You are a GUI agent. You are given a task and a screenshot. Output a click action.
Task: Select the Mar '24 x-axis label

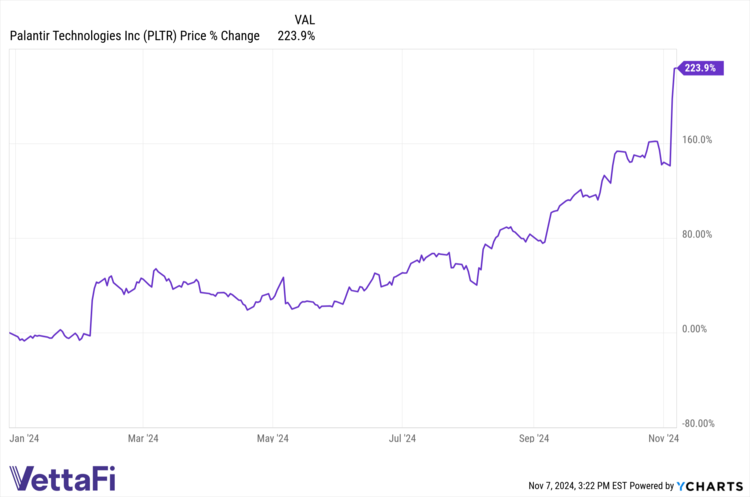click(x=144, y=438)
